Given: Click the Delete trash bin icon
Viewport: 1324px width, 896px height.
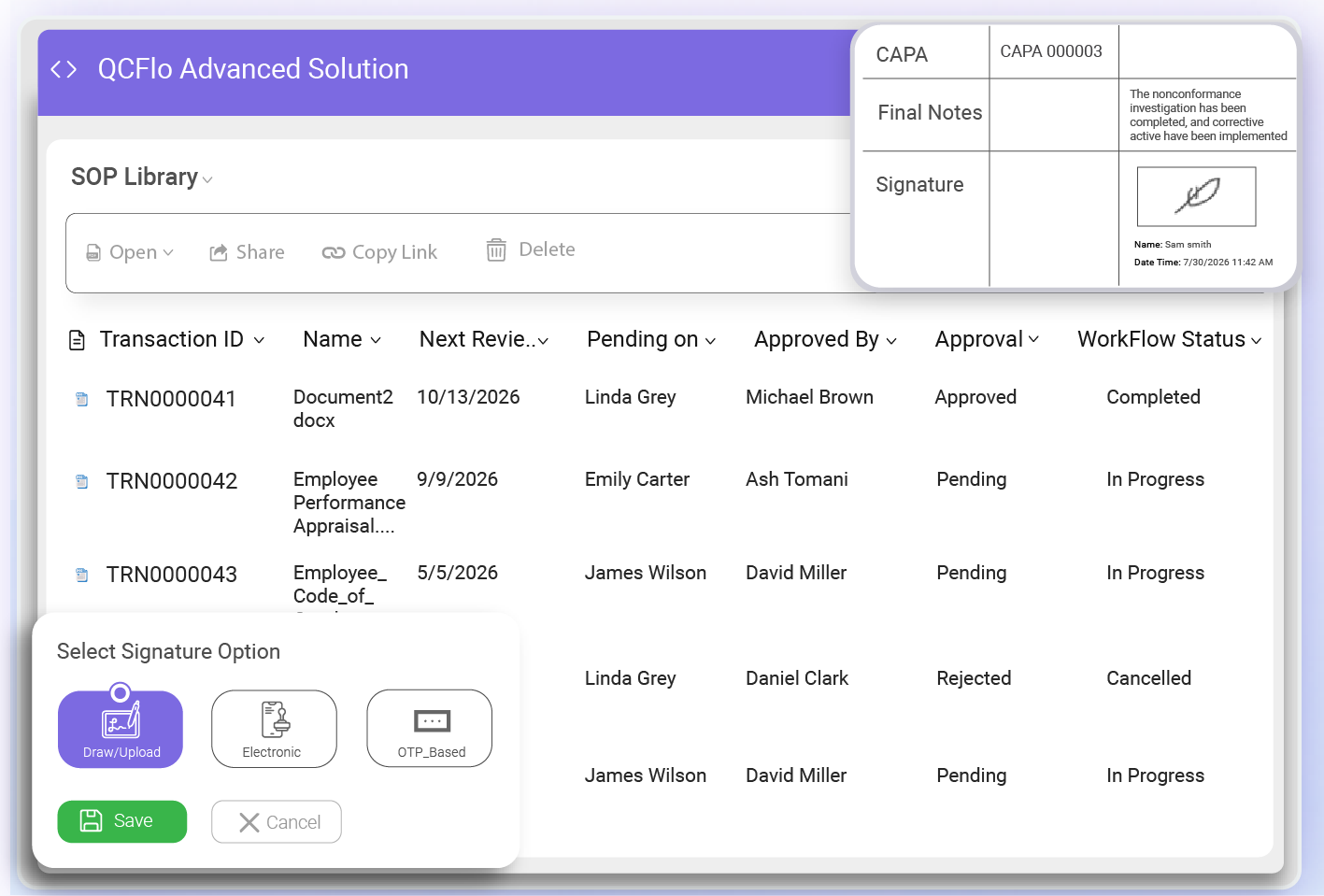Looking at the screenshot, I should [x=496, y=249].
